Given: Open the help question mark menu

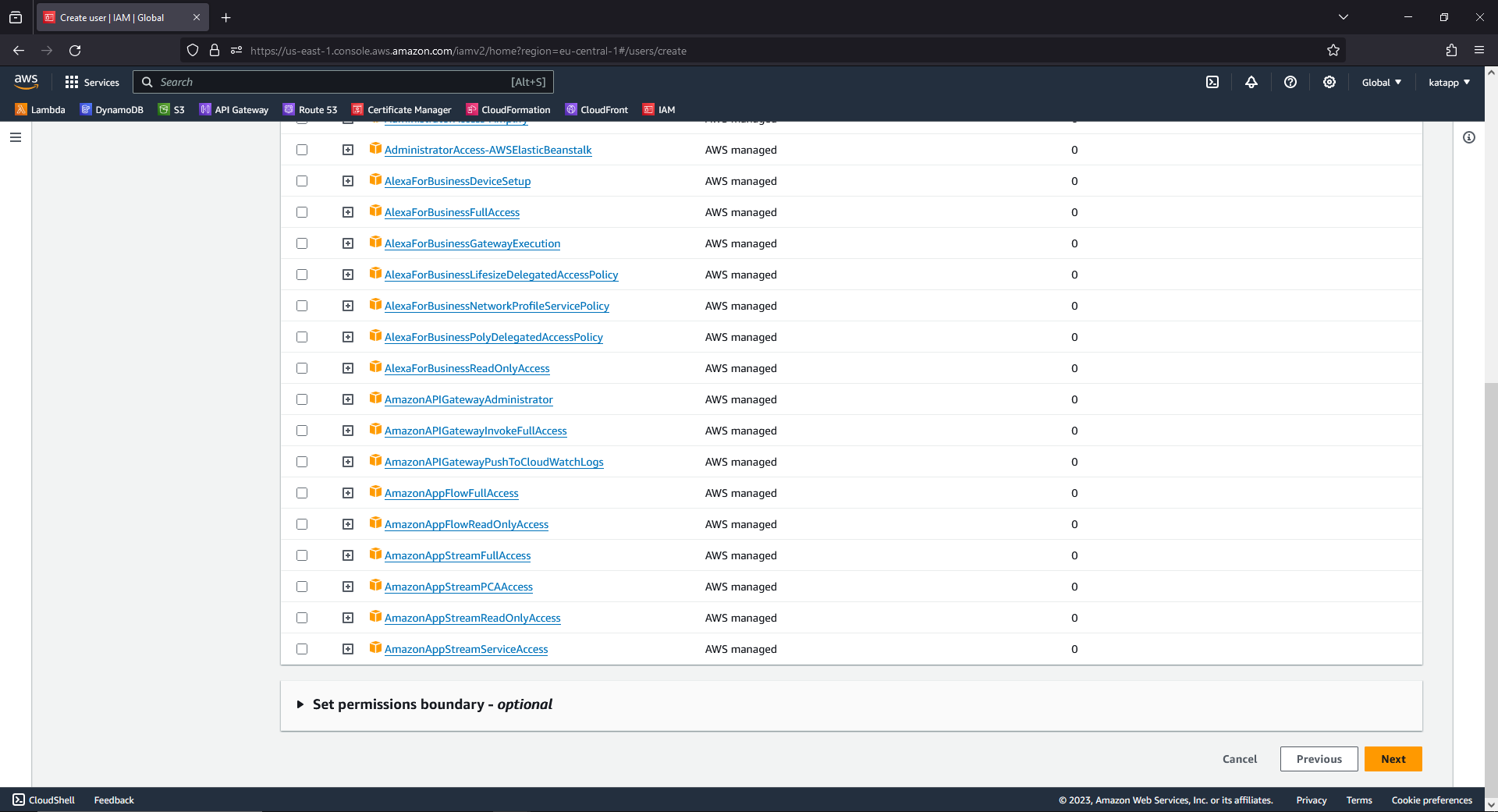Looking at the screenshot, I should [x=1290, y=82].
